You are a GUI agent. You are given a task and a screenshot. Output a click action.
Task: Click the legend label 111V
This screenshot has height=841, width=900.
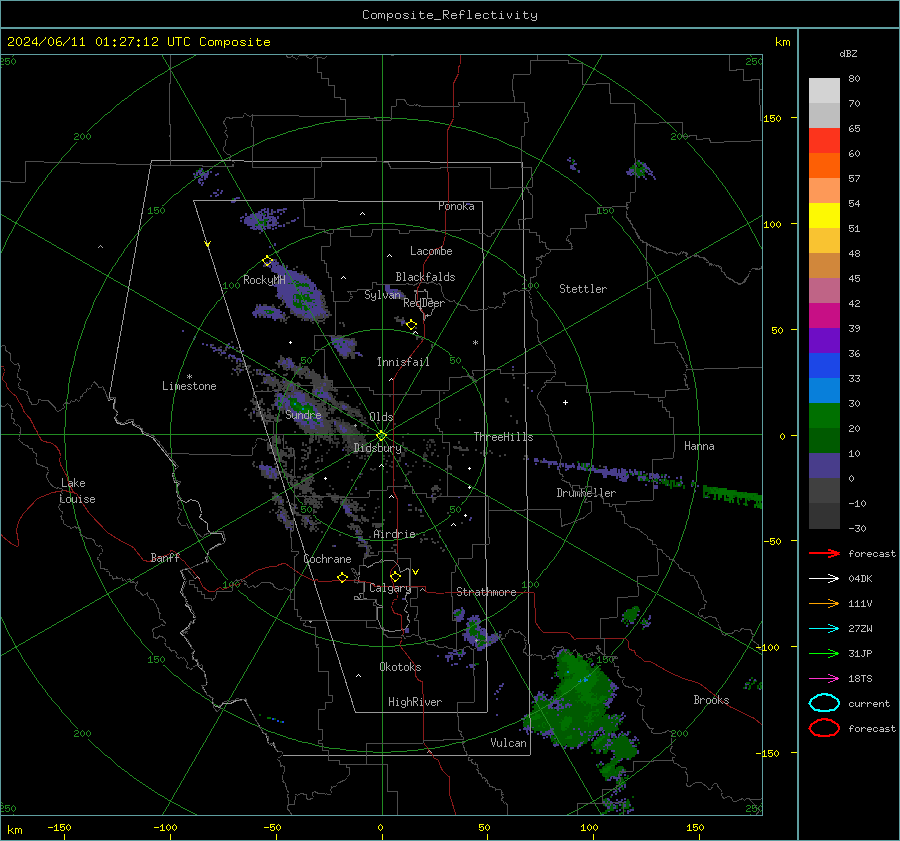(x=860, y=603)
